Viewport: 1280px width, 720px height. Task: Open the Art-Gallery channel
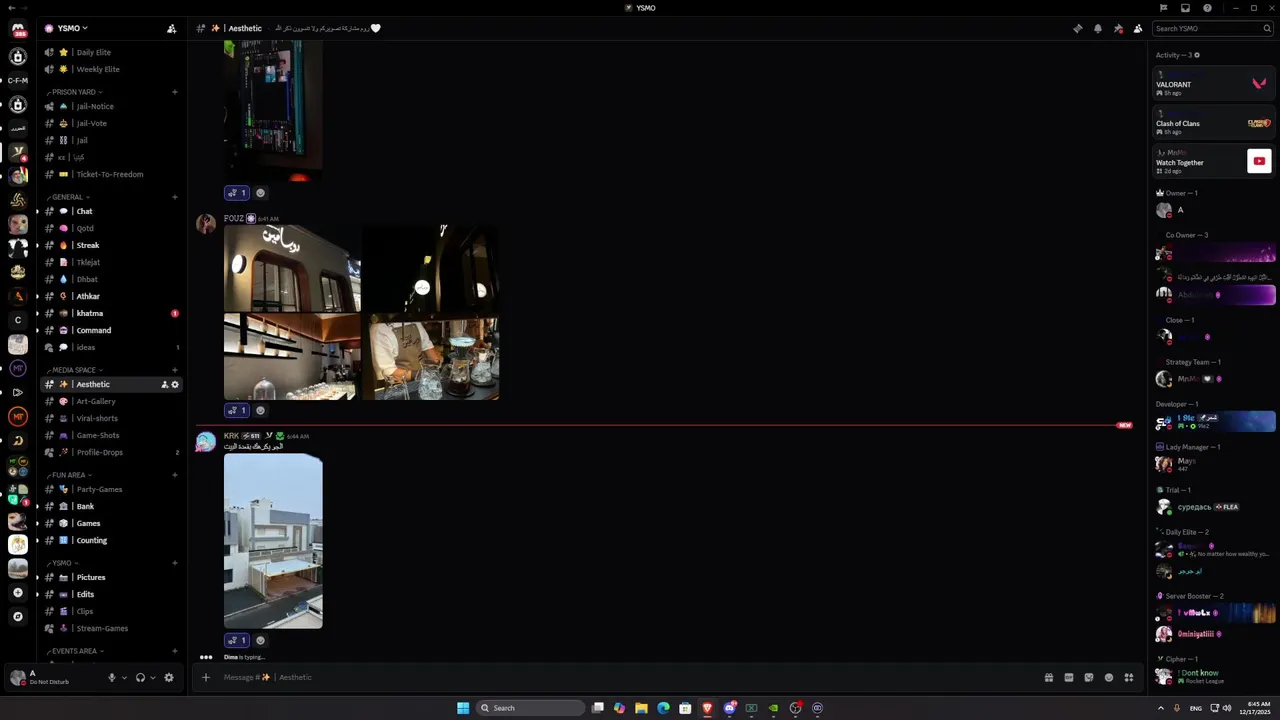pos(111,401)
